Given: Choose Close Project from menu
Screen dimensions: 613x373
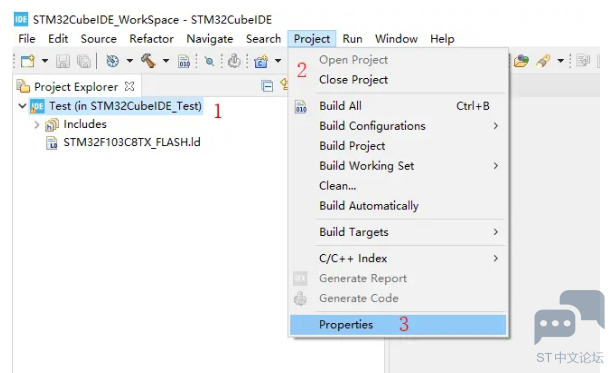Looking at the screenshot, I should [x=399, y=80].
